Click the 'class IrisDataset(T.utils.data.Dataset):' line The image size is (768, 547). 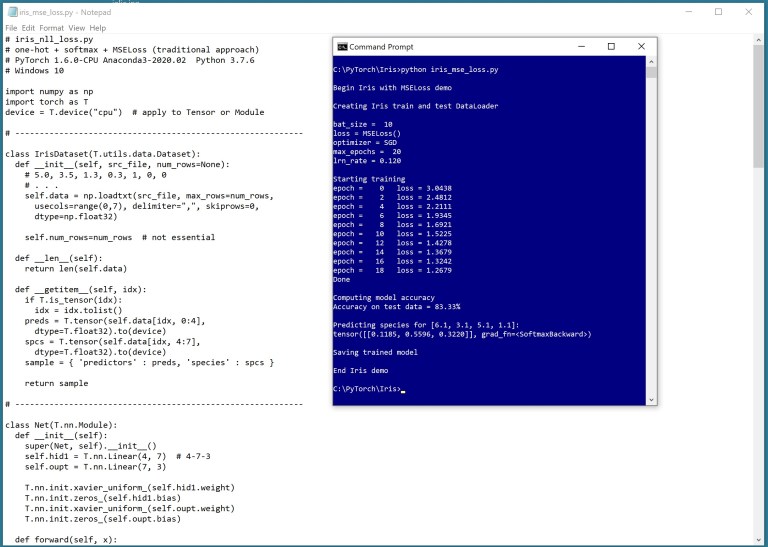(103, 154)
